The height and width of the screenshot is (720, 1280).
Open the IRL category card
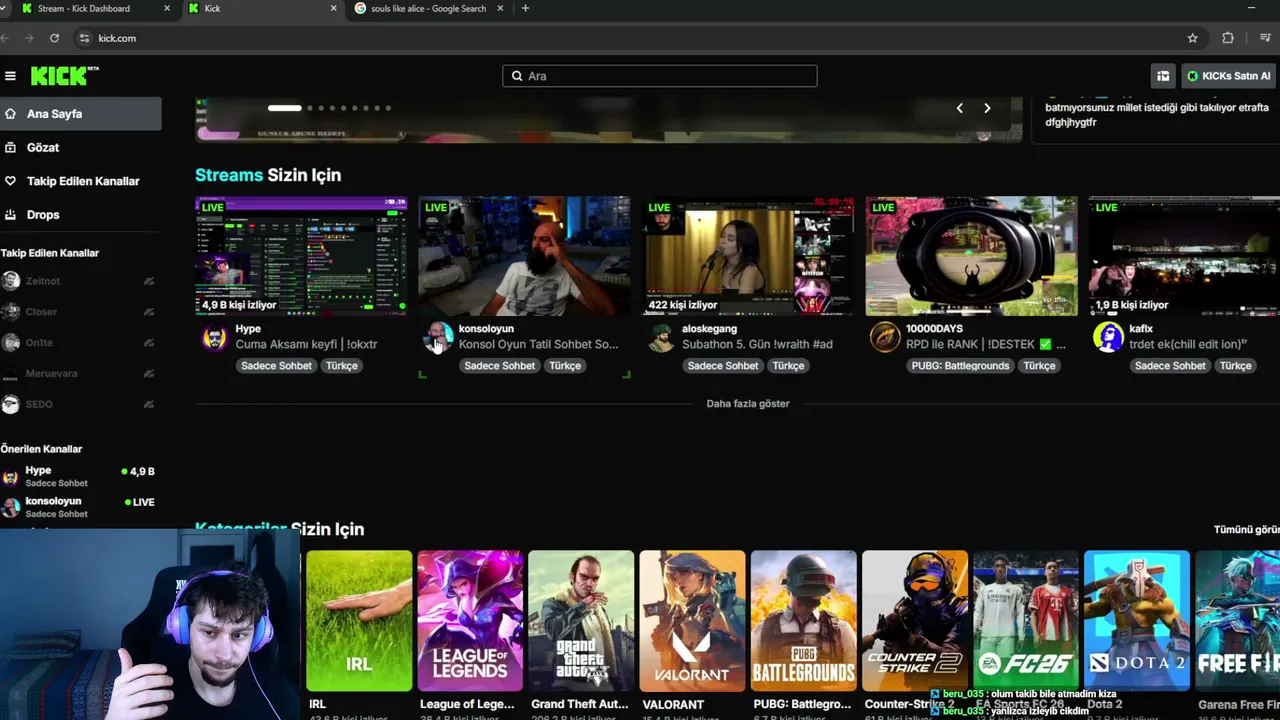pyautogui.click(x=359, y=620)
